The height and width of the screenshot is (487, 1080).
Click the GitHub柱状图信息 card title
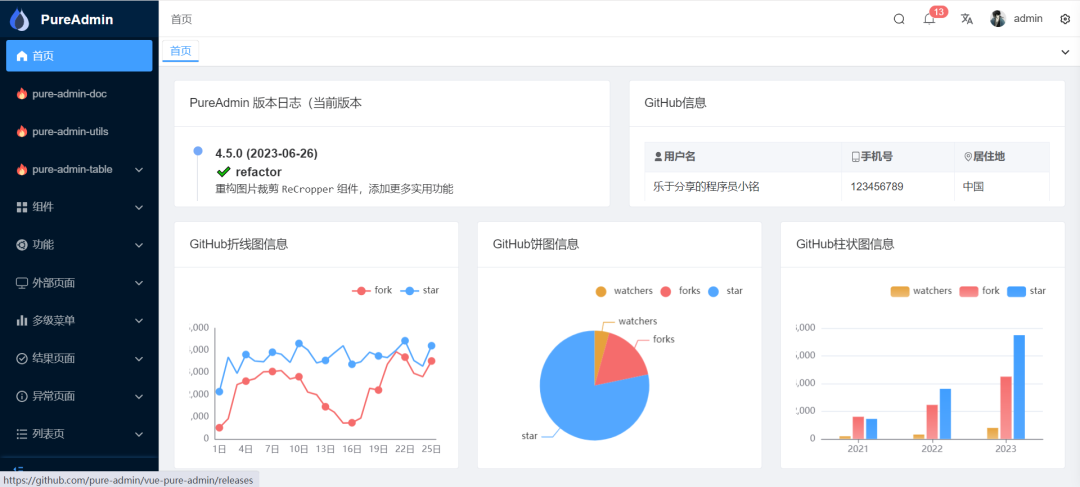tap(845, 244)
